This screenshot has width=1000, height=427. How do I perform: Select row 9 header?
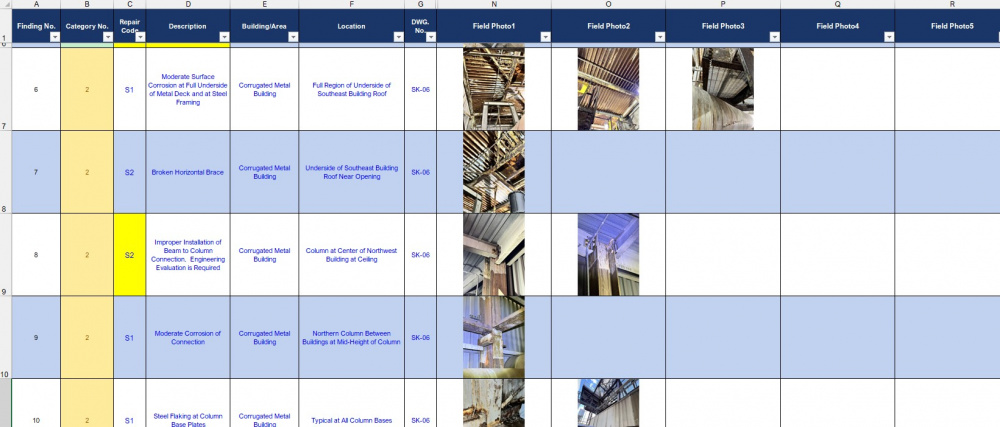click(x=5, y=255)
